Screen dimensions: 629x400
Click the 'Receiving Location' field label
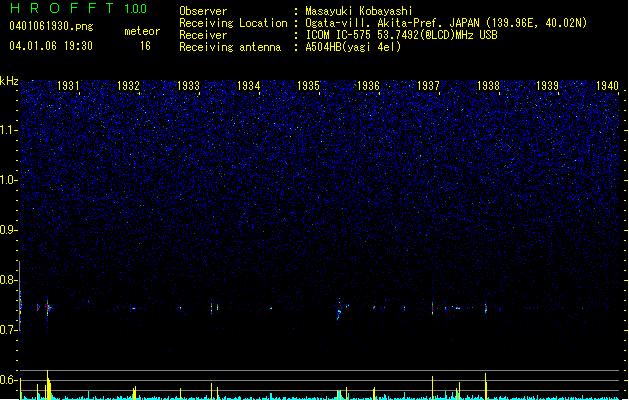coord(233,23)
